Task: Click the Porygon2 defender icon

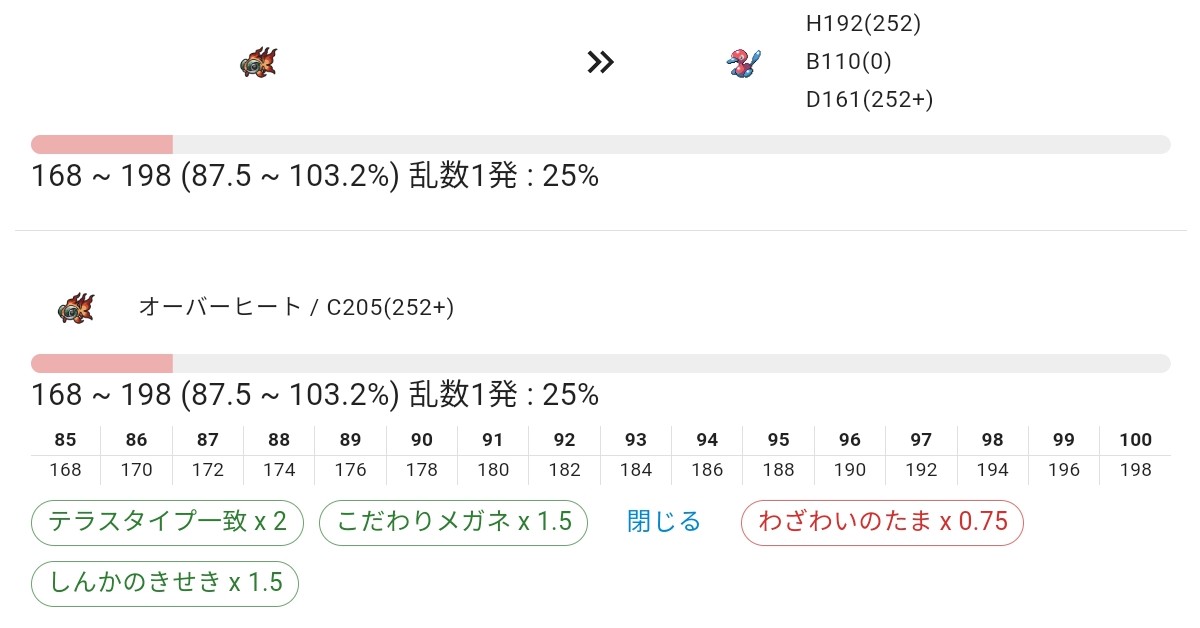Action: point(744,63)
